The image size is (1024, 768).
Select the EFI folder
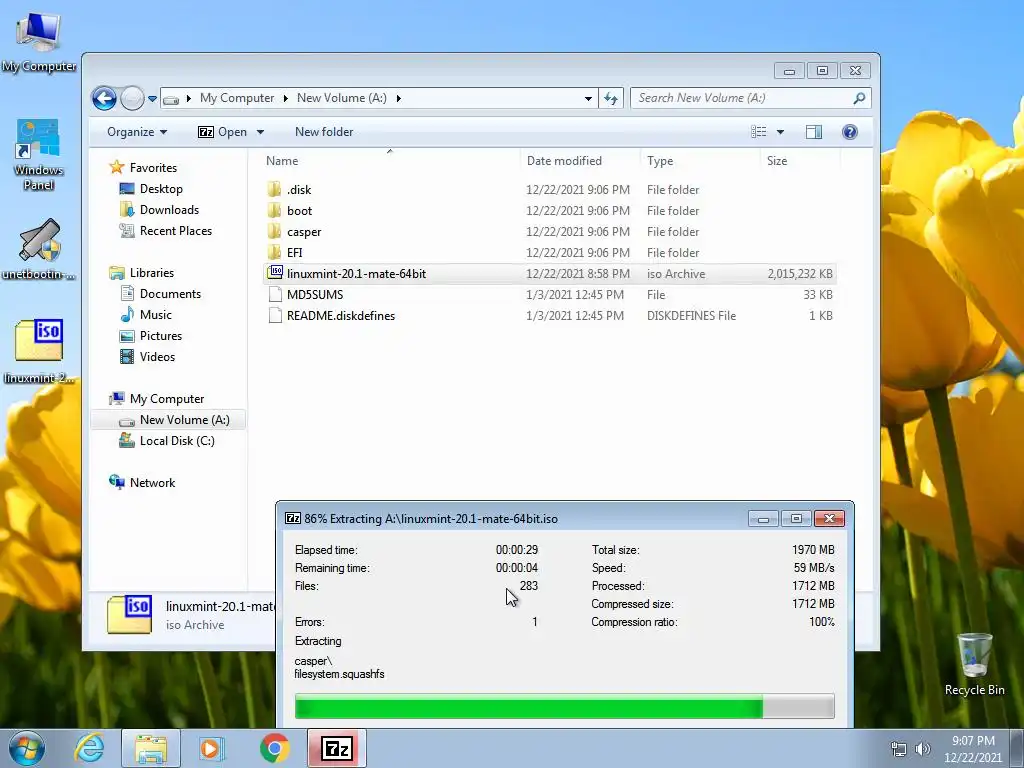tap(549, 253)
